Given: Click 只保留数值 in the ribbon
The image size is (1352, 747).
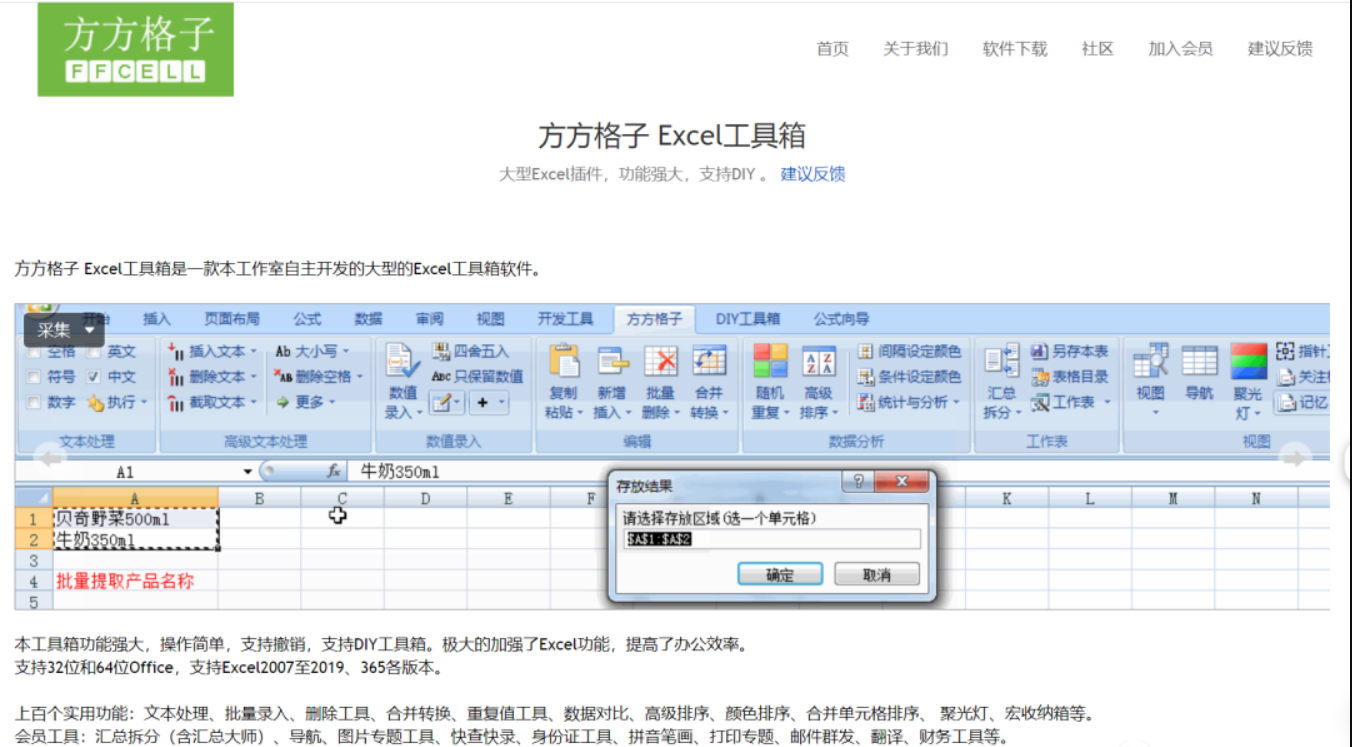Looking at the screenshot, I should 478,377.
